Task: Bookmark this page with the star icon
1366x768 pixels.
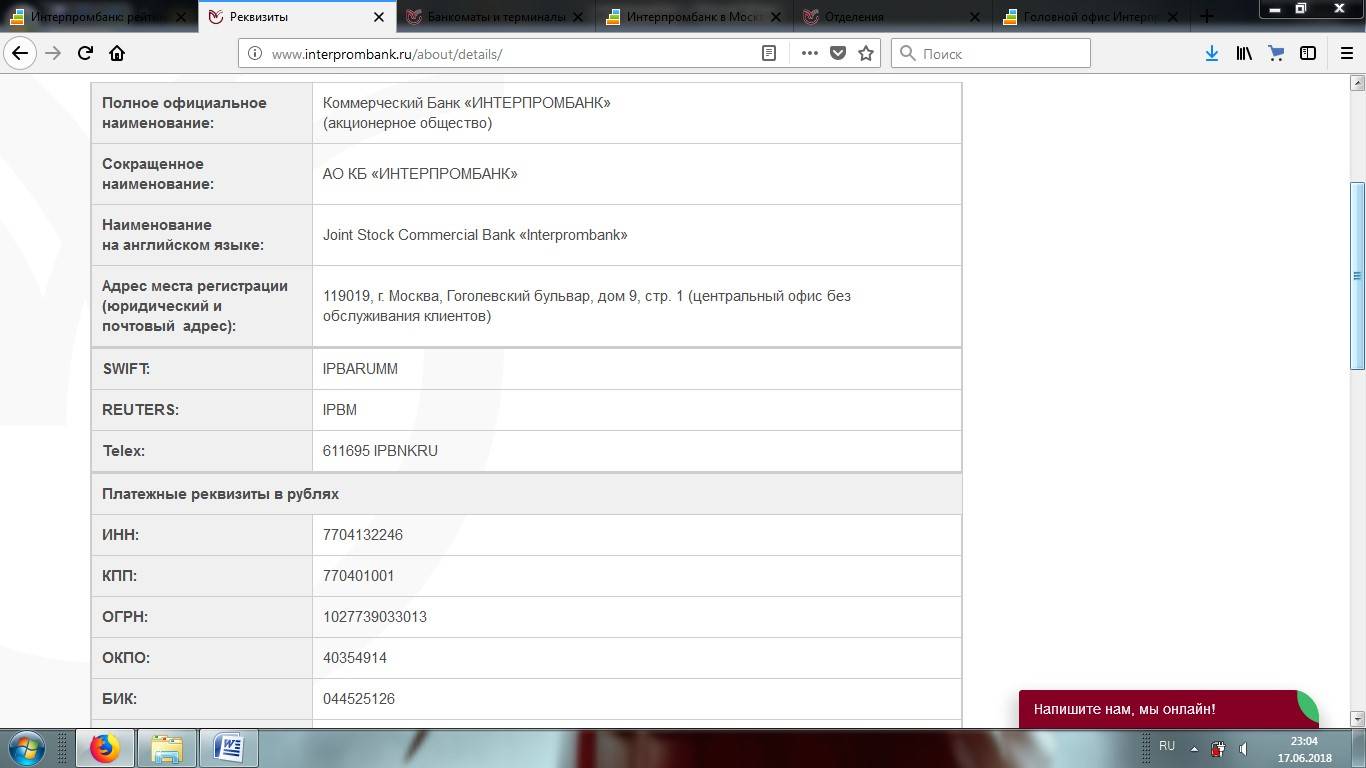Action: coord(866,54)
